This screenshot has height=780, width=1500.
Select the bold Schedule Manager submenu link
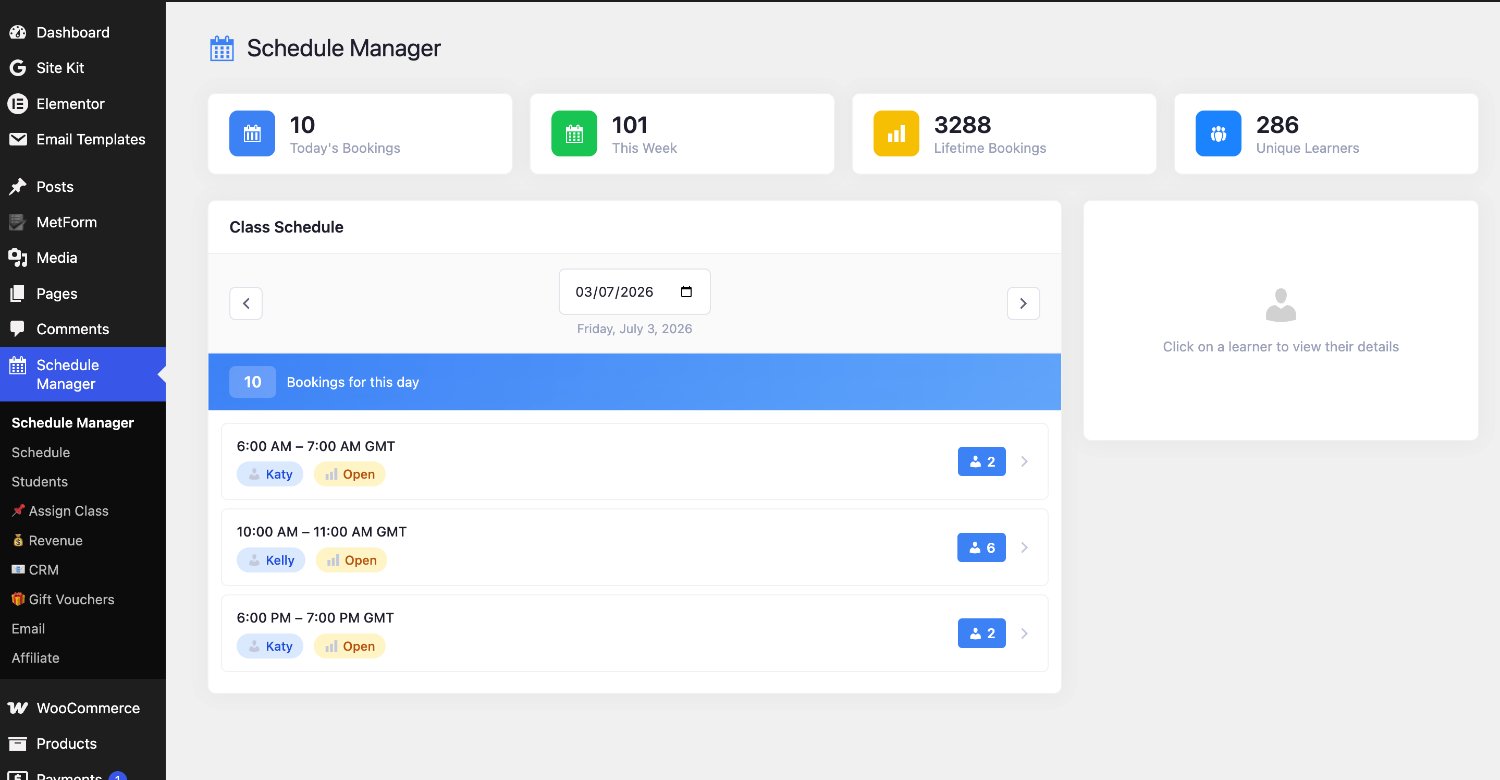point(73,423)
